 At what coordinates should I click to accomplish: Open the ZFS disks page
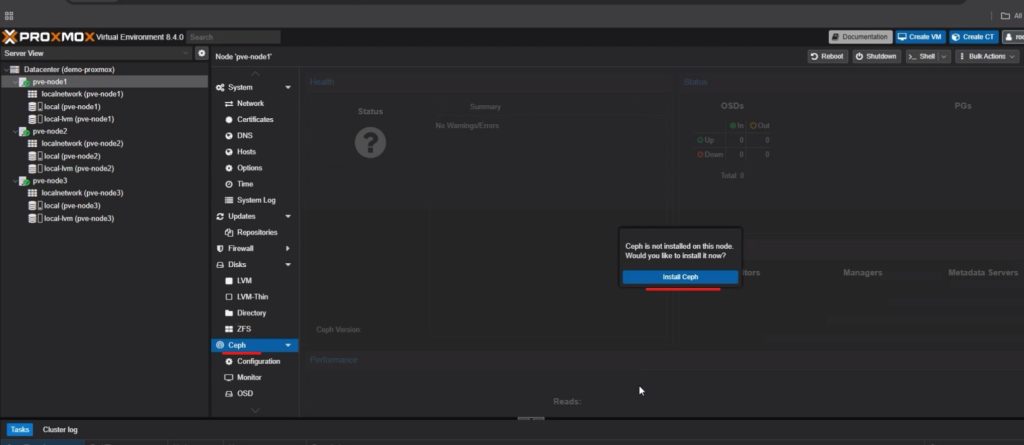click(x=244, y=329)
